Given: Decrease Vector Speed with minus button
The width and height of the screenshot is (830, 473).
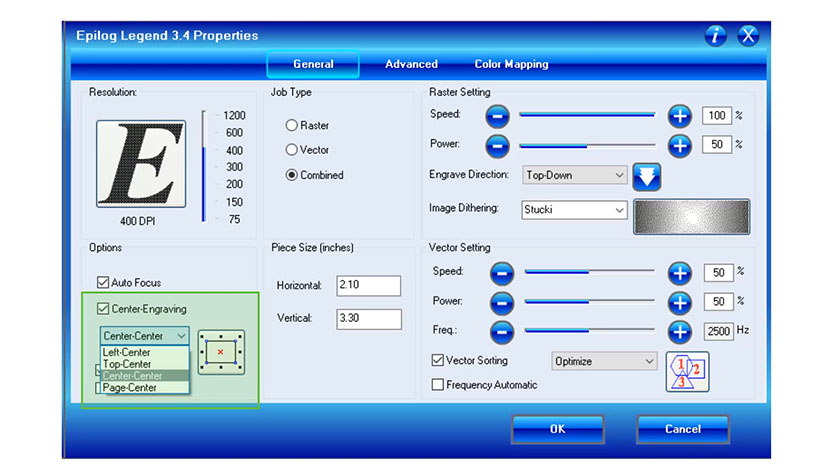Looking at the screenshot, I should point(502,272).
